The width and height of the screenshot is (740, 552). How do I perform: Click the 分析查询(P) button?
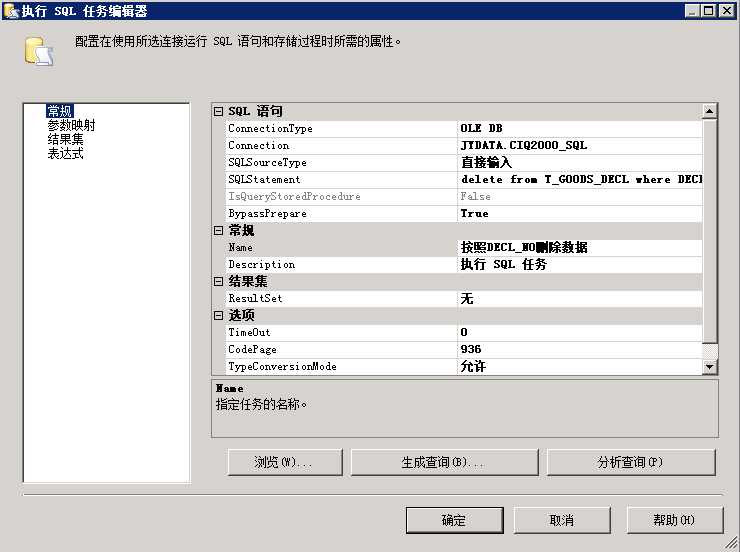point(631,462)
